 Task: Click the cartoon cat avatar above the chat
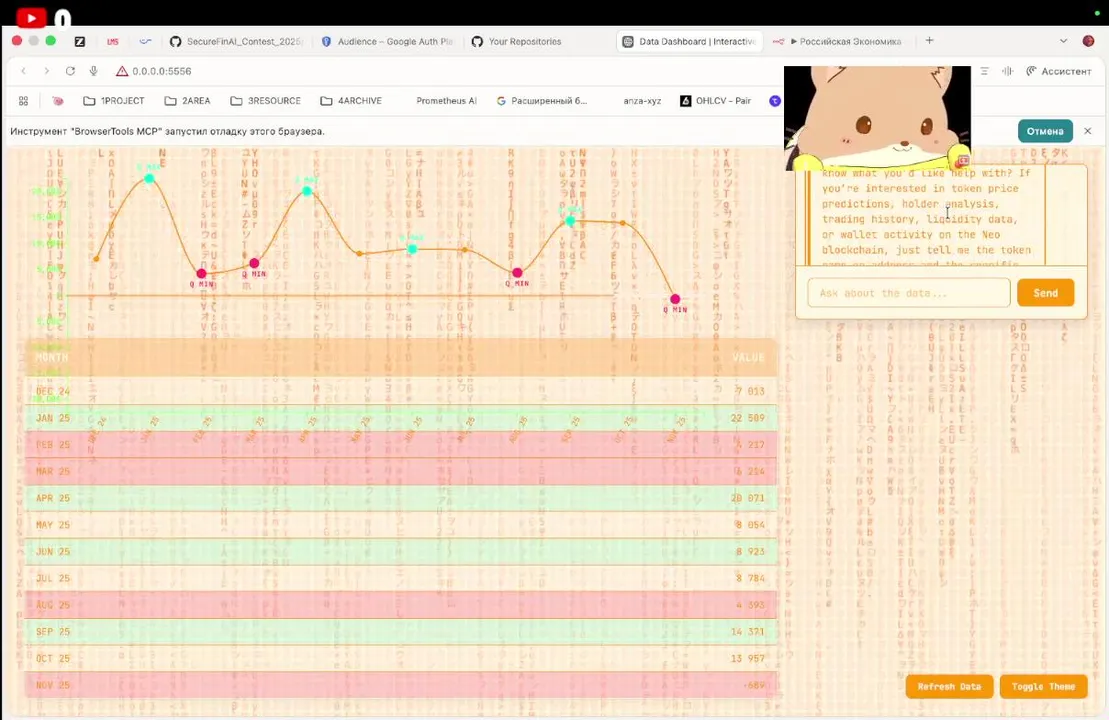877,117
